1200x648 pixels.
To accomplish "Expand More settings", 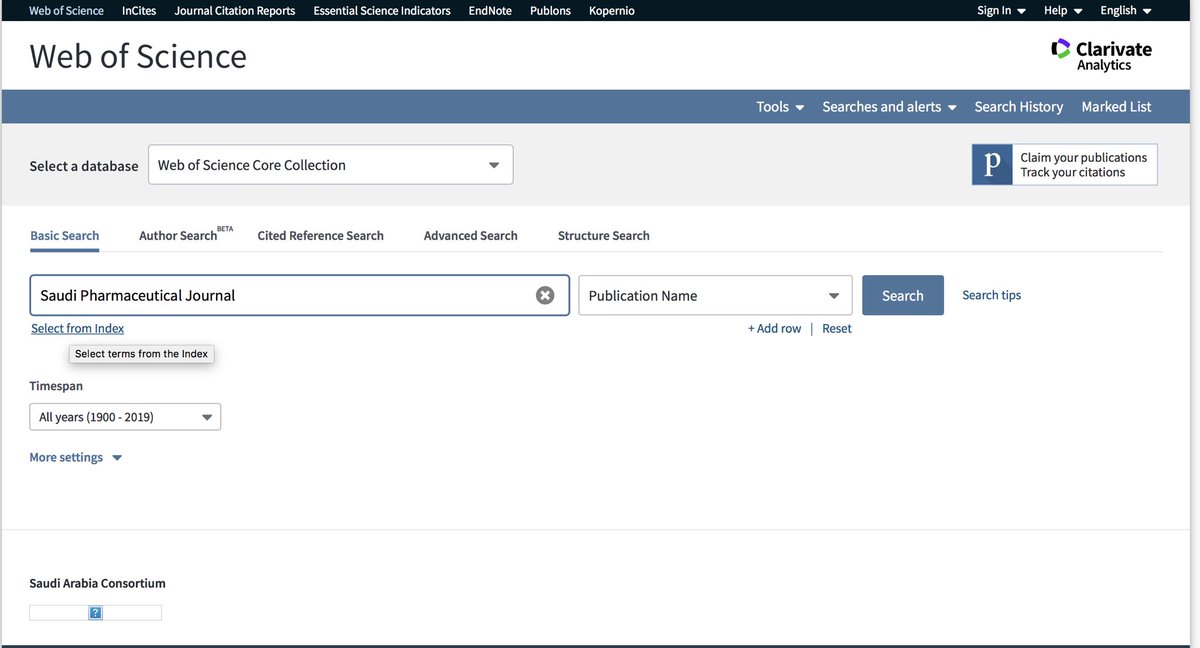I will [x=76, y=457].
